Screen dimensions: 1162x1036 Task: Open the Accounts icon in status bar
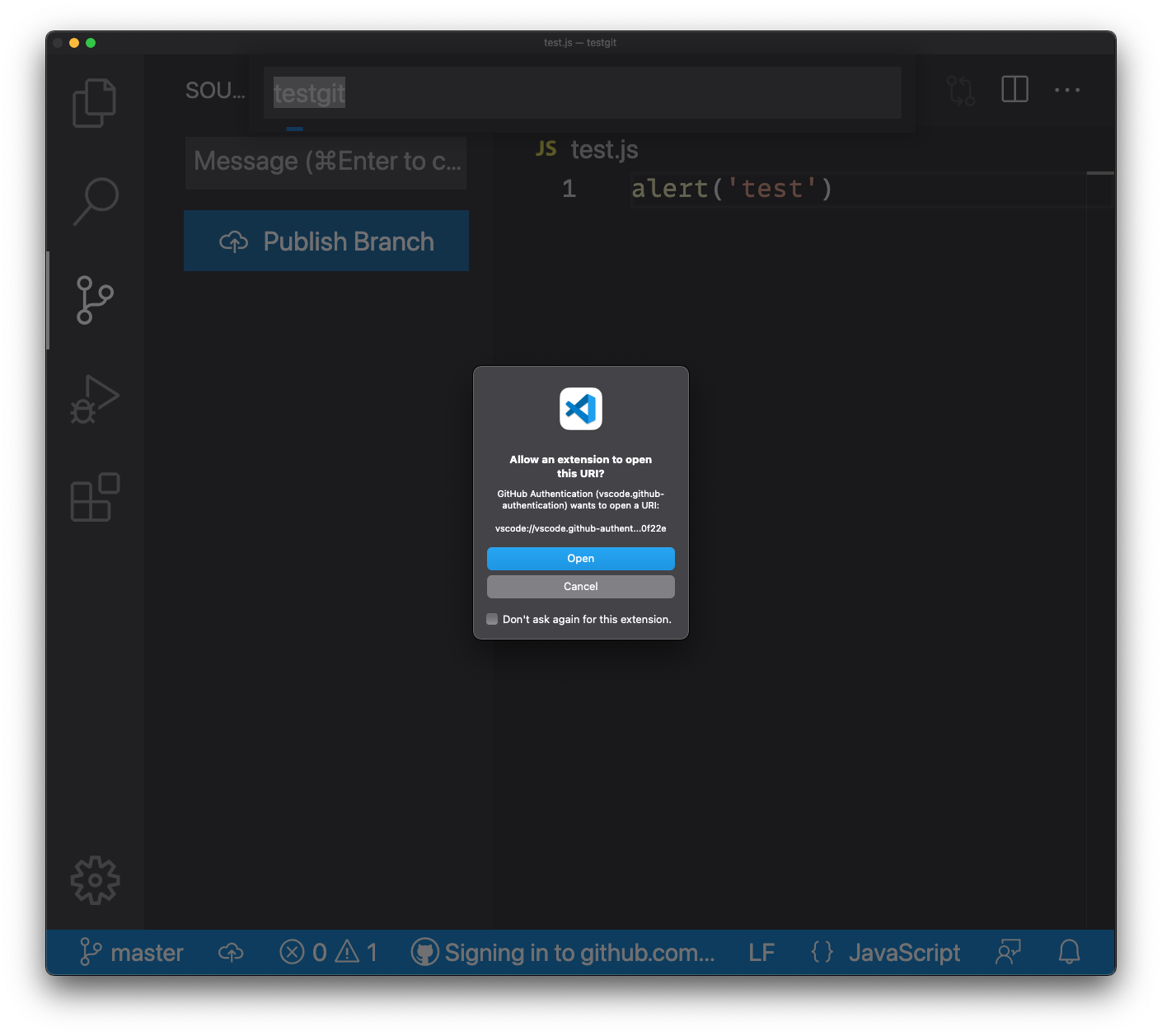(x=1007, y=952)
